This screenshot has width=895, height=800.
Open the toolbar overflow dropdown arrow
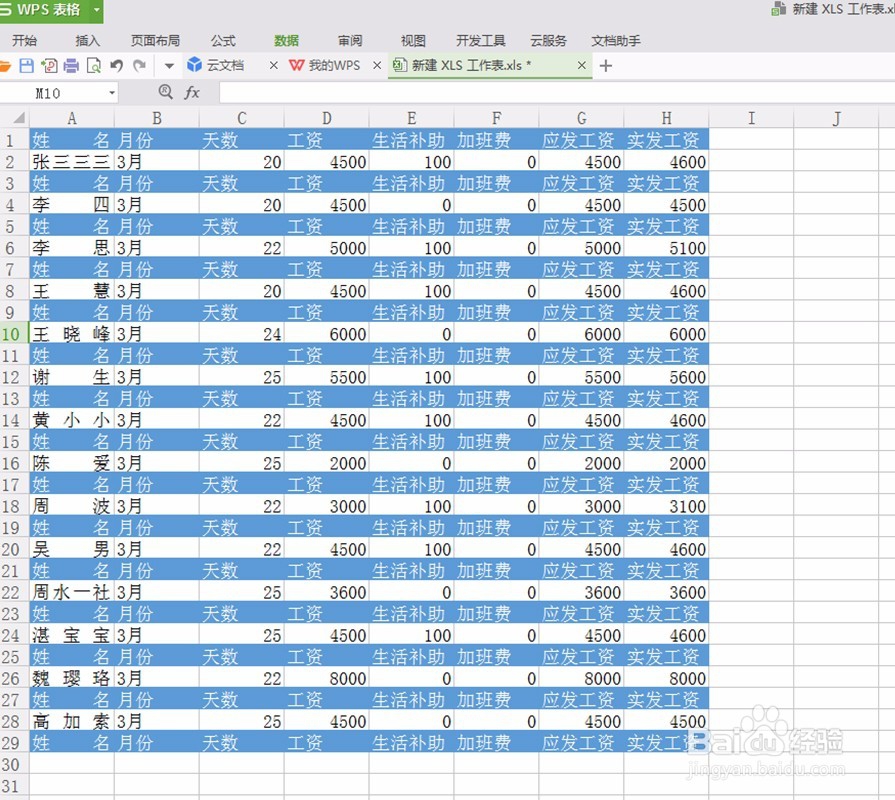click(169, 65)
